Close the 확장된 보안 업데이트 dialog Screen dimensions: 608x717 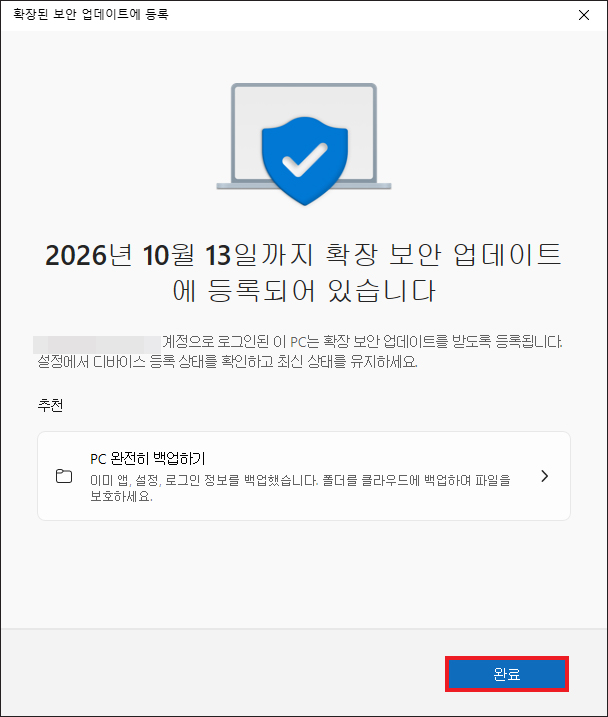pyautogui.click(x=584, y=16)
